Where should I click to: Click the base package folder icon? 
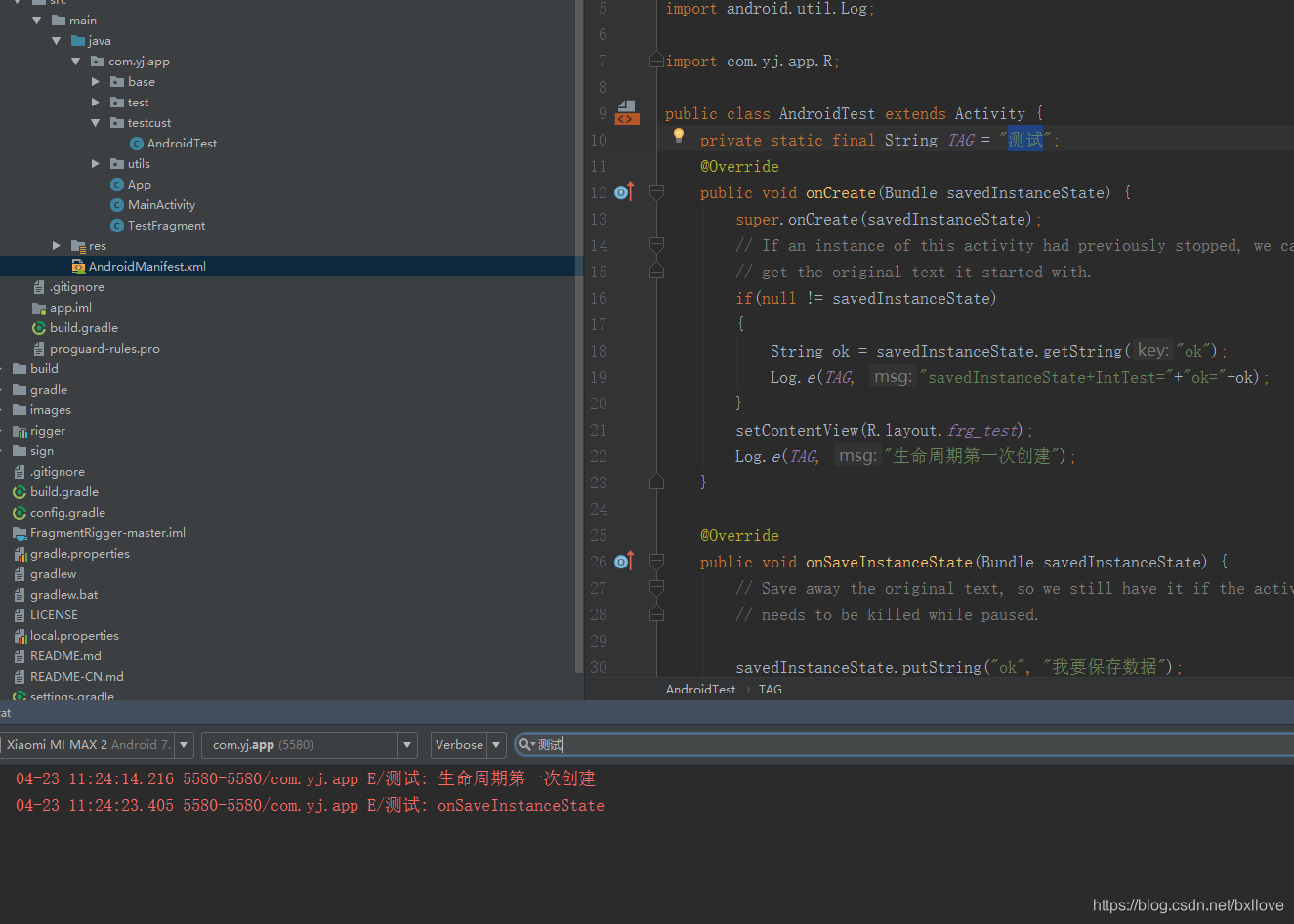click(x=117, y=81)
